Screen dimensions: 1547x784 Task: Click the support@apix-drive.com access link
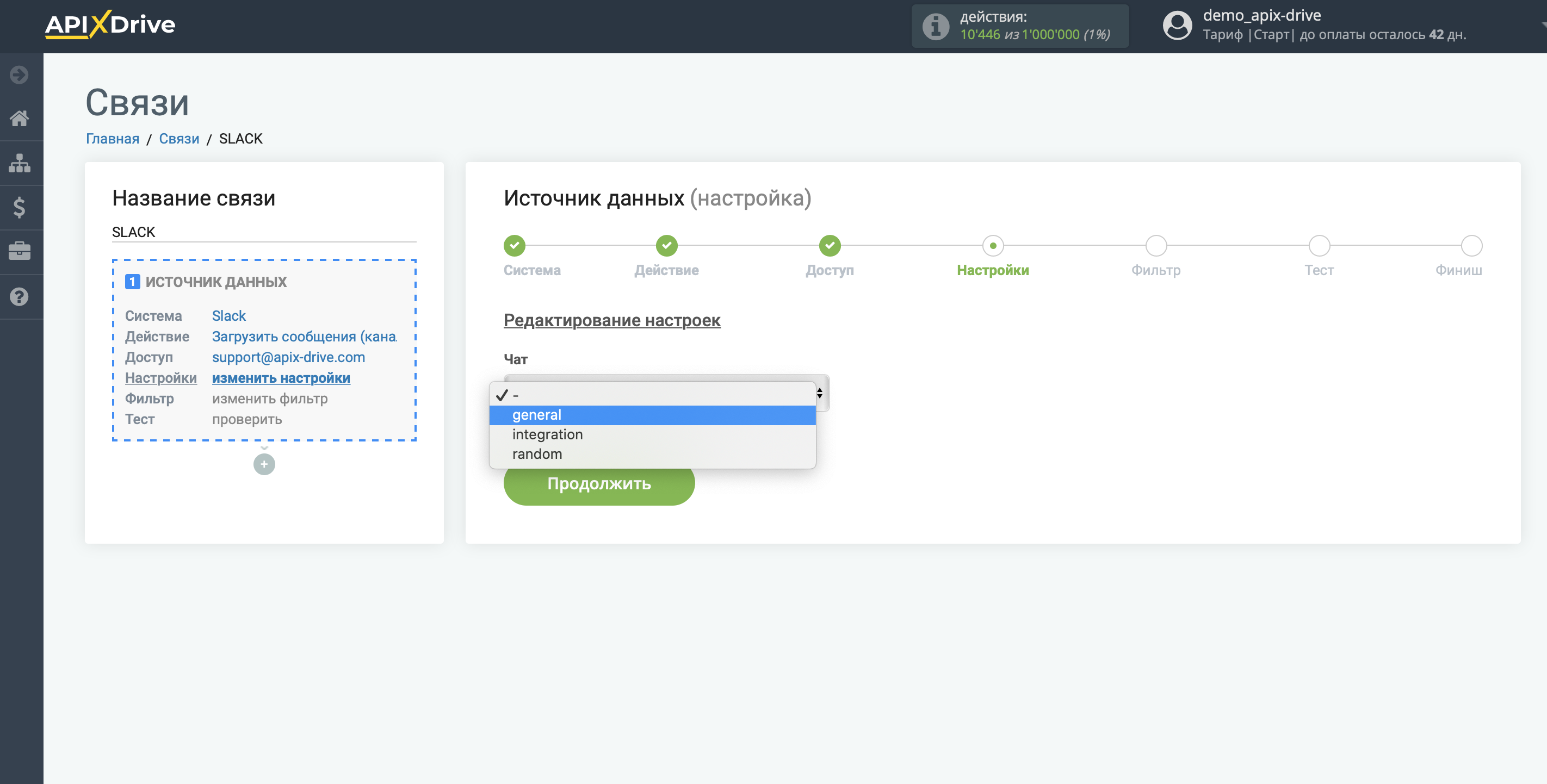[x=288, y=357]
